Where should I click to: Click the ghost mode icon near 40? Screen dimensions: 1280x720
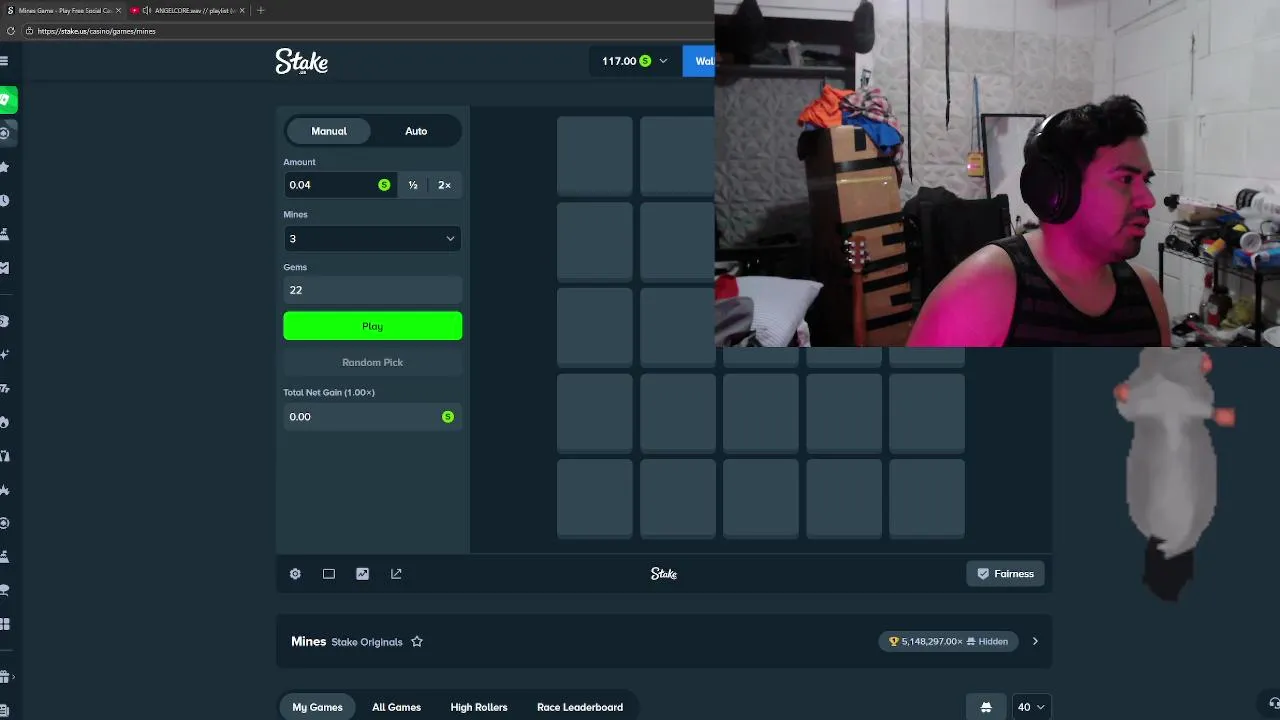[x=986, y=707]
